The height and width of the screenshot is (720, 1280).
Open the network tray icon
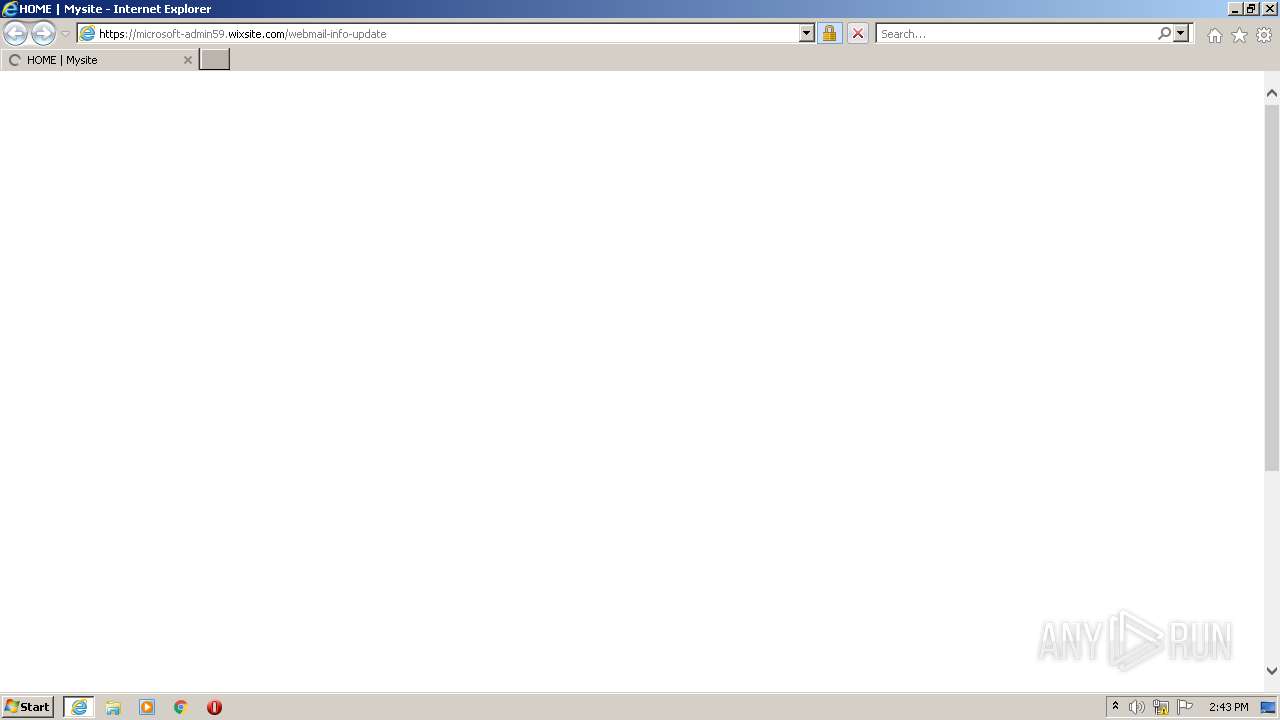pos(1161,707)
